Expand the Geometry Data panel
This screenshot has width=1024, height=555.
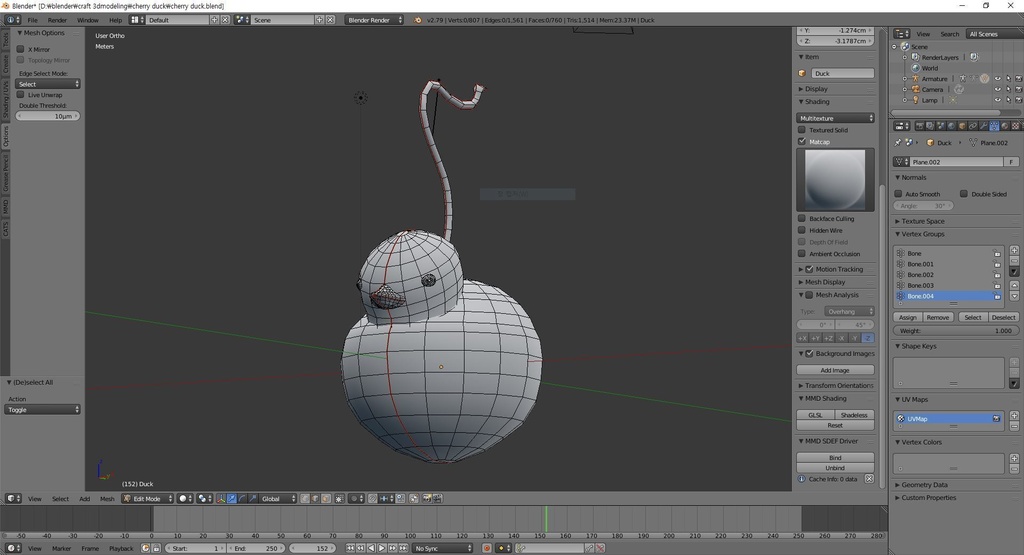click(924, 485)
